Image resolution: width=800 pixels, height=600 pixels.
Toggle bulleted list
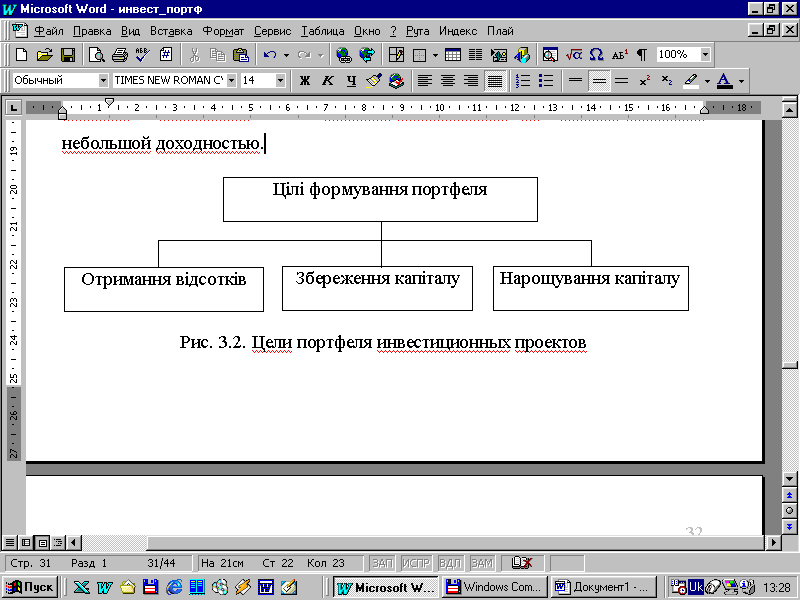pos(546,81)
